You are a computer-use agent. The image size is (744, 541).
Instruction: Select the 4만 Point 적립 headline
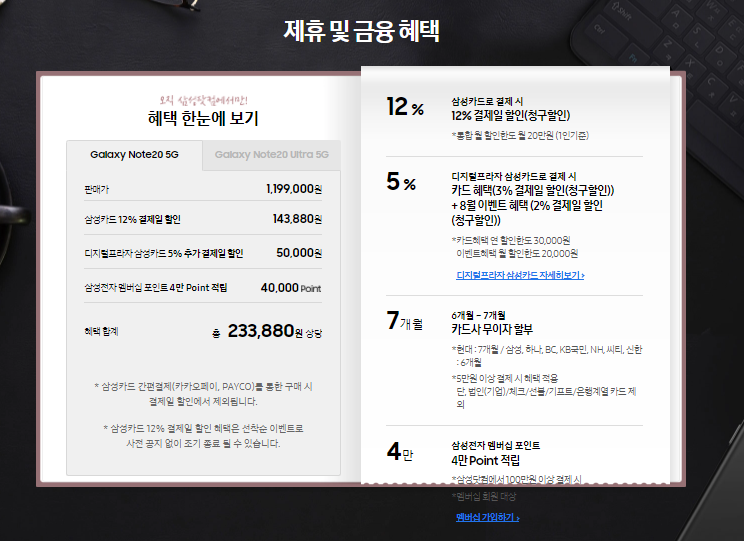tap(485, 460)
